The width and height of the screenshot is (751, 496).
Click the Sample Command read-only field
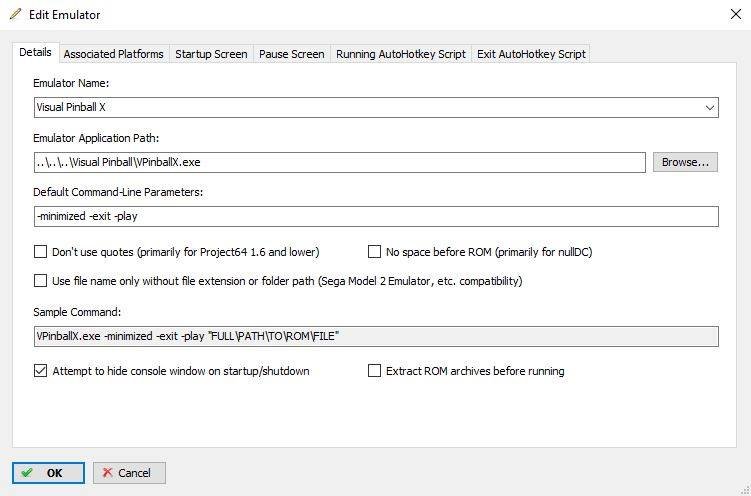[376, 337]
